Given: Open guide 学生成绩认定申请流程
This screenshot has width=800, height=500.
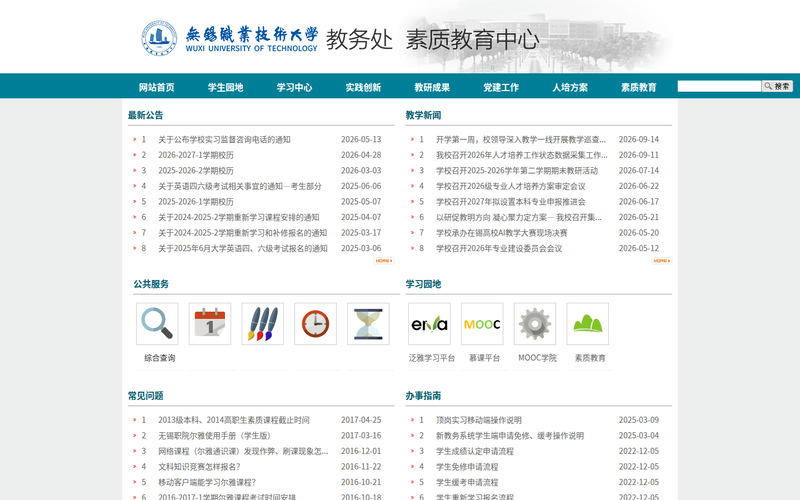Looking at the screenshot, I should 474,451.
